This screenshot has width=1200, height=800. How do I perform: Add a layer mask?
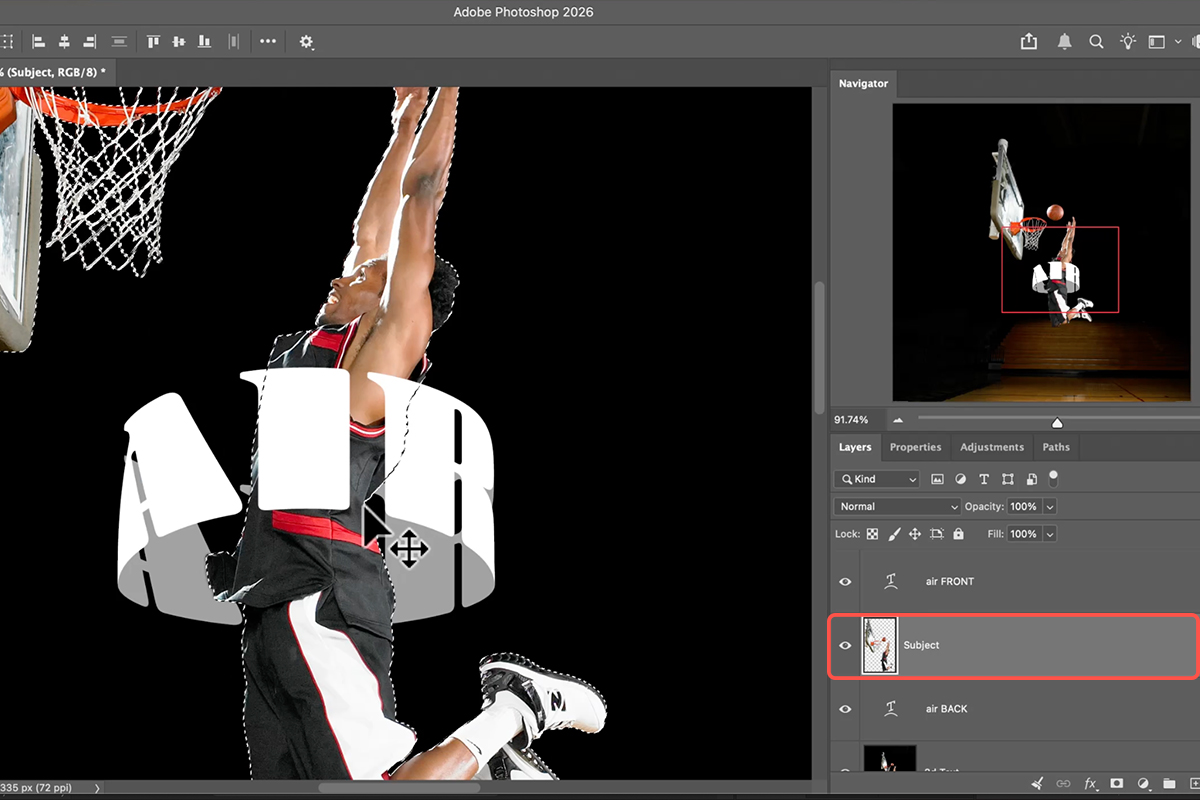tap(1116, 784)
